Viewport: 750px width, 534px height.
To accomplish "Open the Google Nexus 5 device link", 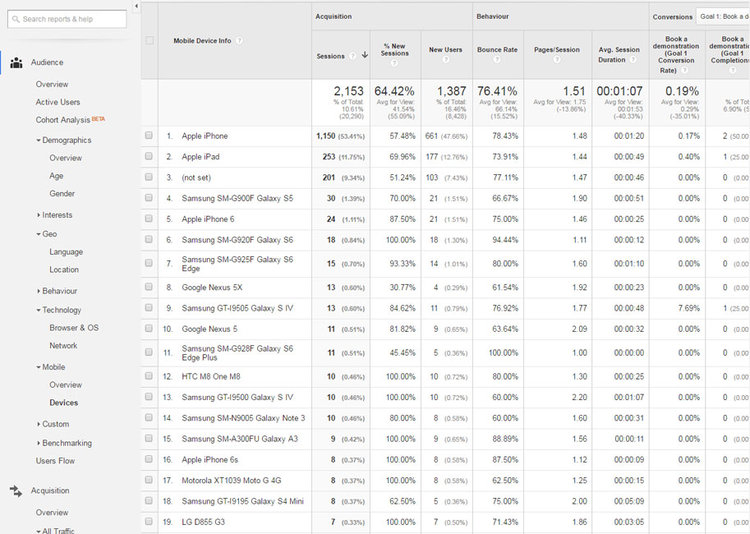I will click(x=209, y=329).
